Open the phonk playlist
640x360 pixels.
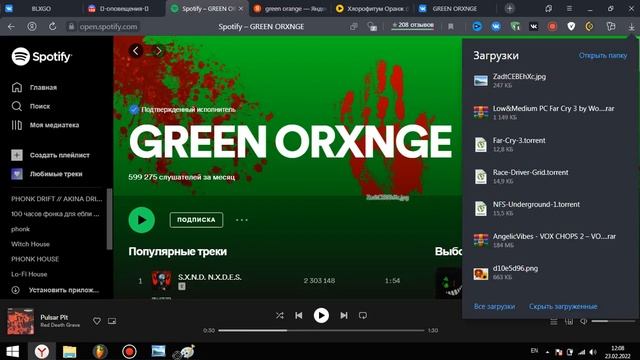pos(20,229)
